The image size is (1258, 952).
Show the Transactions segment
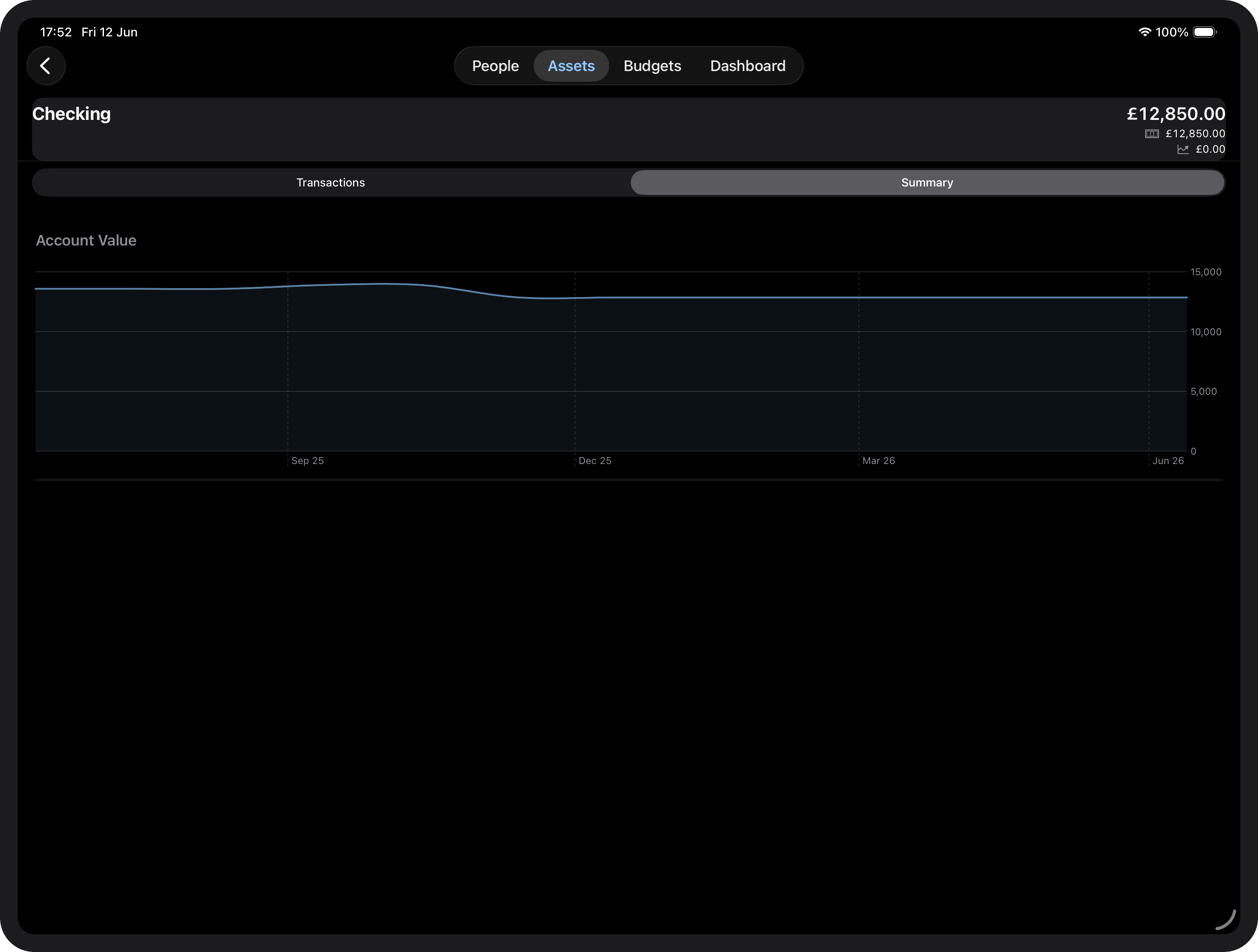(x=331, y=182)
